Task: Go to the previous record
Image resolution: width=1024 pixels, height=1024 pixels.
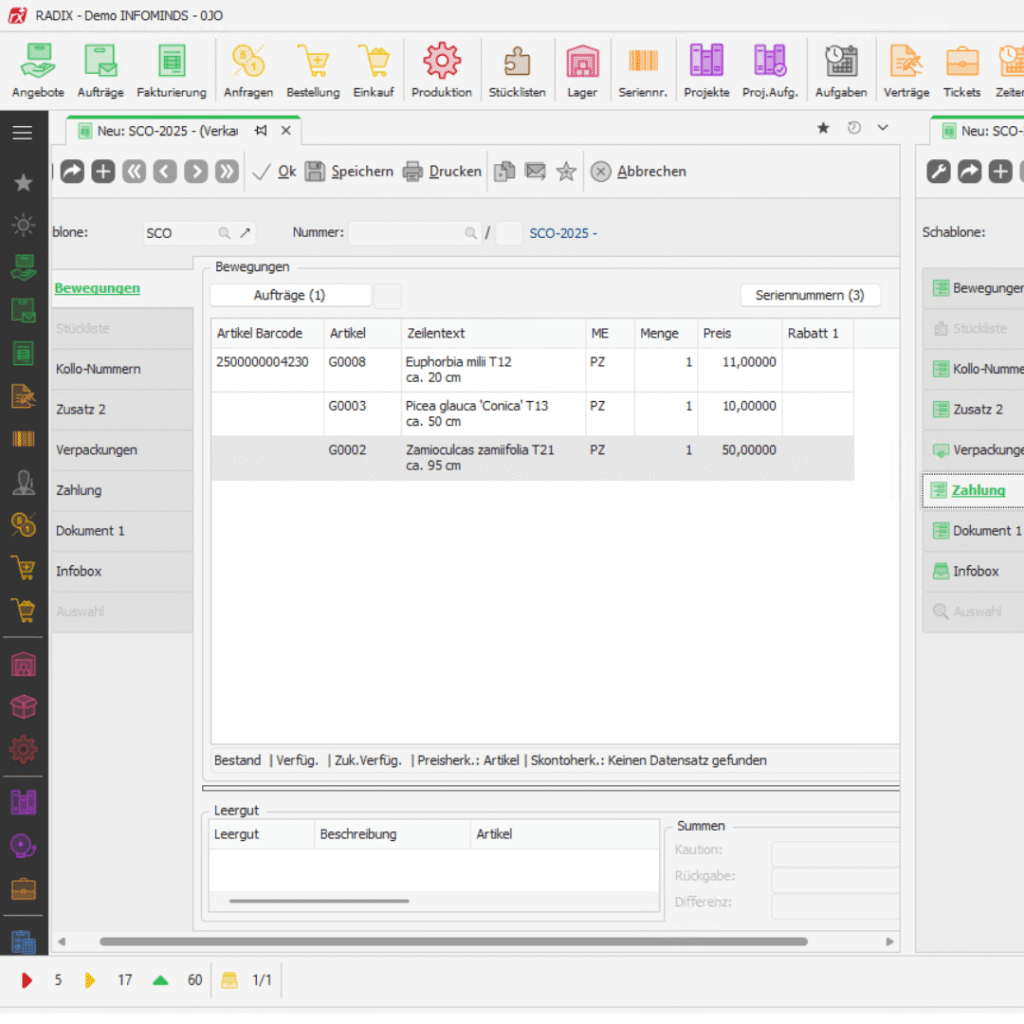Action: click(x=165, y=172)
